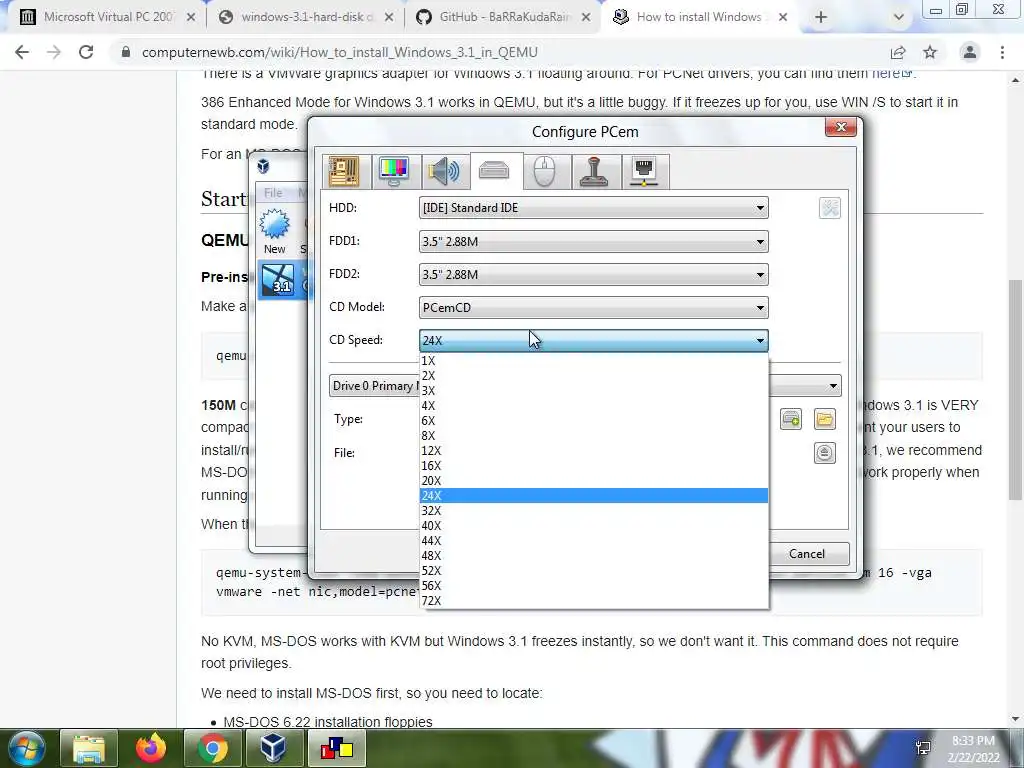Open File Explorer from the taskbar

89,748
